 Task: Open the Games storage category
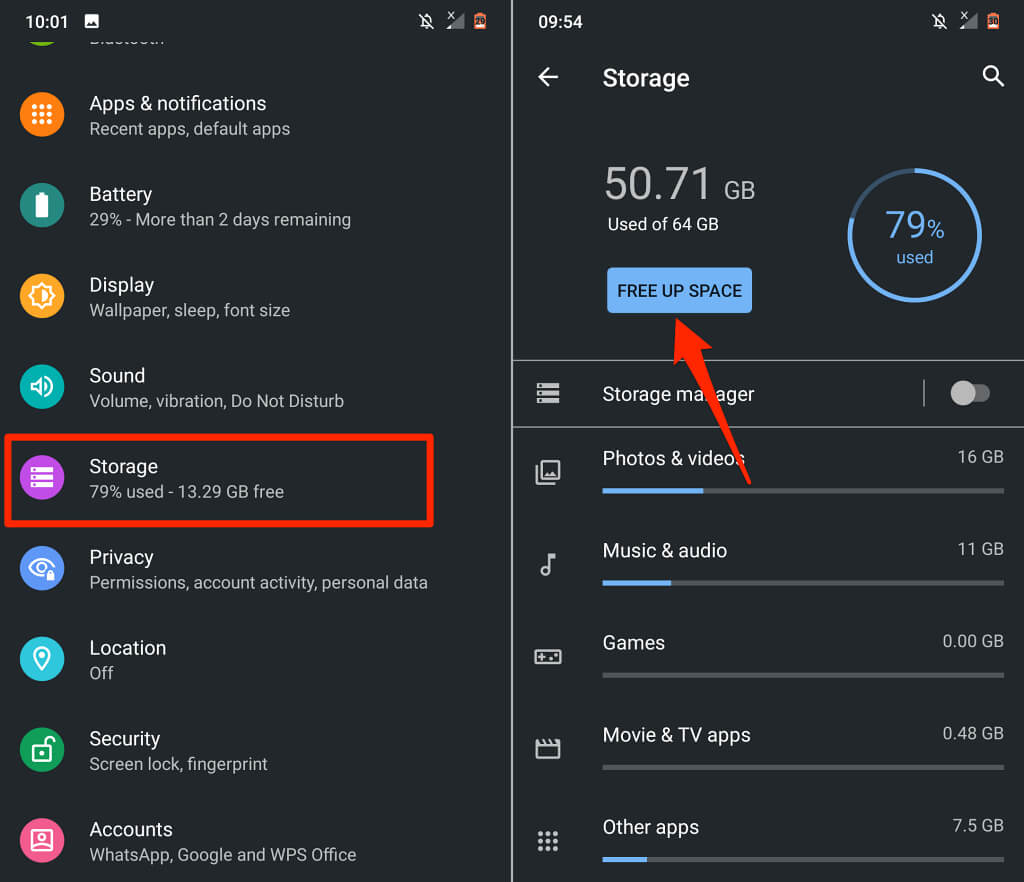[x=634, y=643]
